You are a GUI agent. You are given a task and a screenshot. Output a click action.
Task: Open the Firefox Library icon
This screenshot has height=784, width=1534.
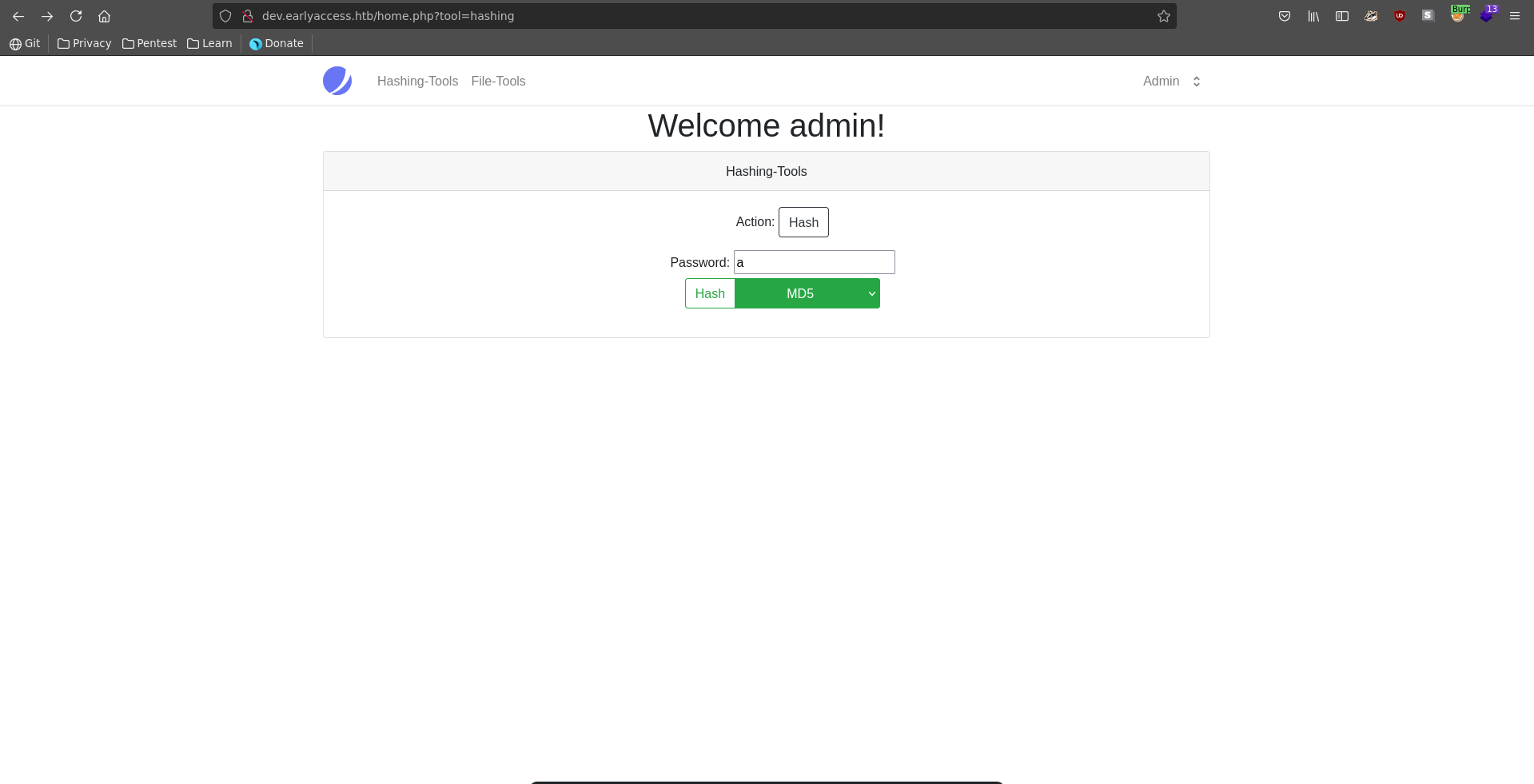pyautogui.click(x=1313, y=16)
